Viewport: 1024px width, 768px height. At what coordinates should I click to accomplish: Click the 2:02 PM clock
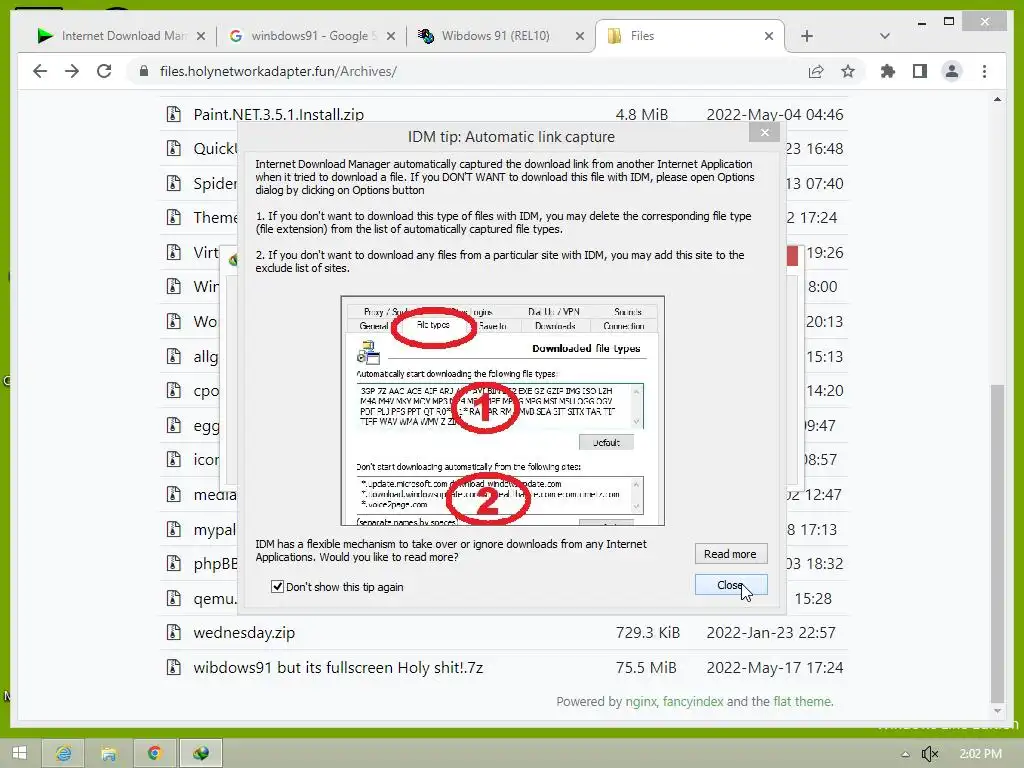pos(980,754)
